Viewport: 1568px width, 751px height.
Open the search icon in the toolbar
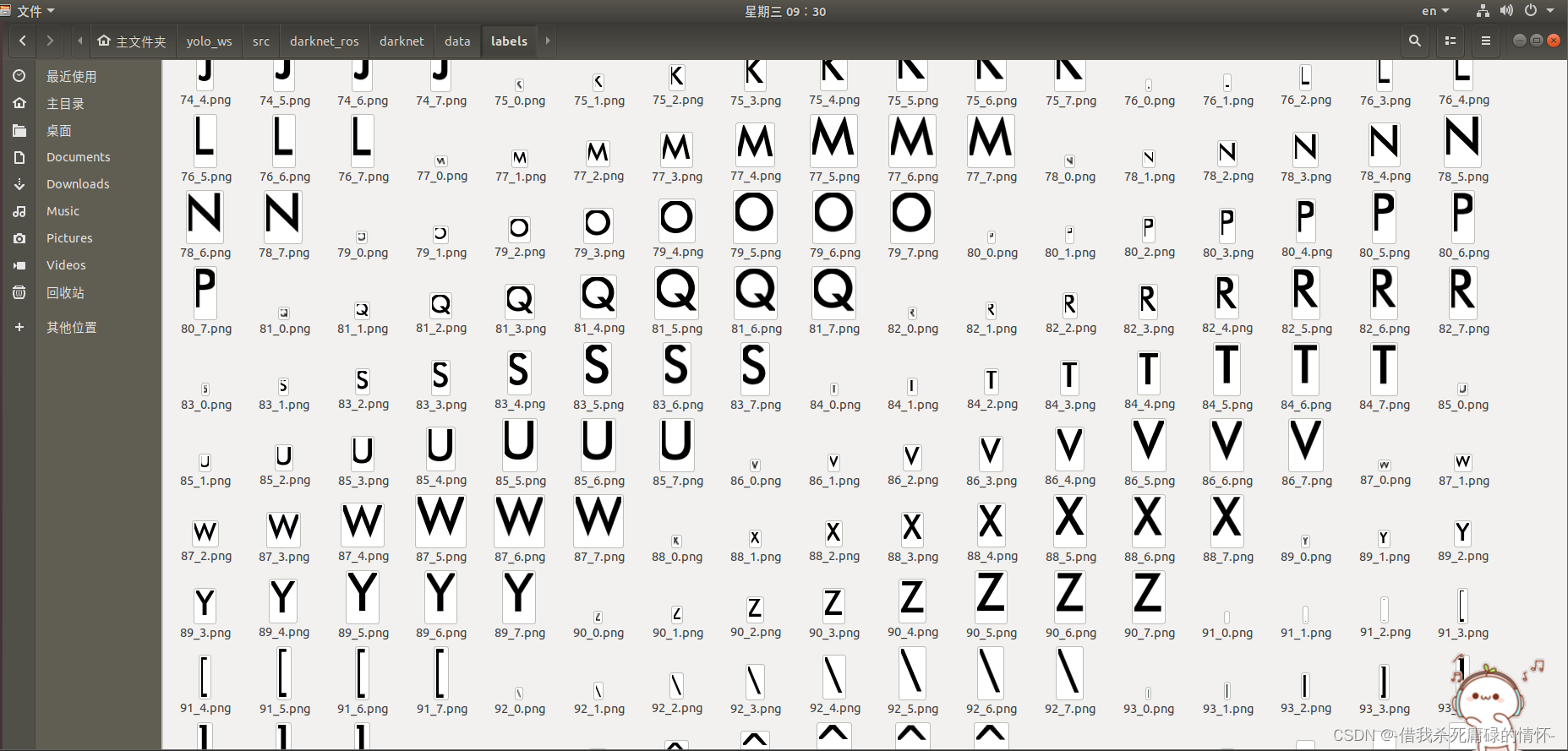click(x=1414, y=41)
